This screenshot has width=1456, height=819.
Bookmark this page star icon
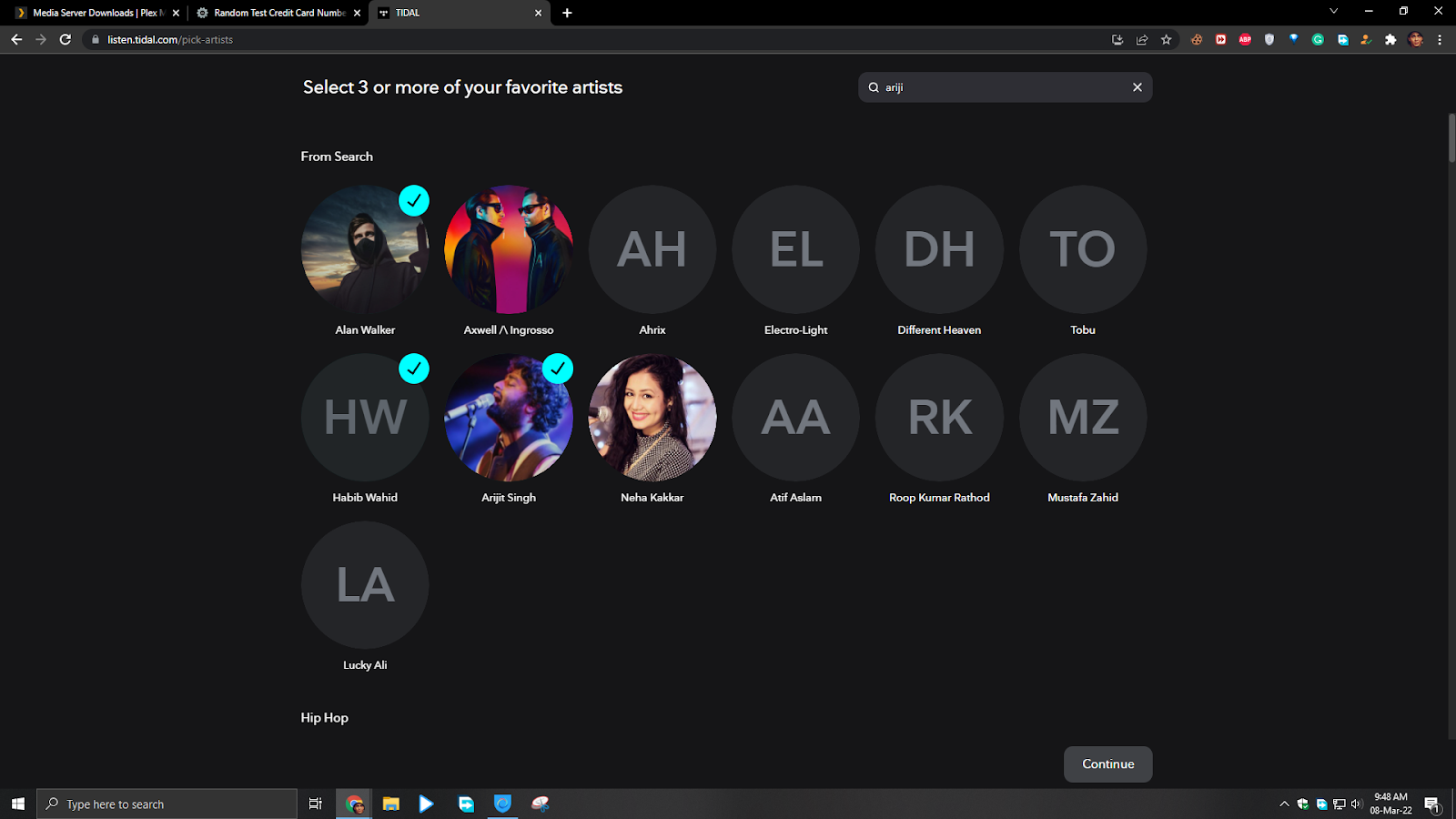point(1167,39)
